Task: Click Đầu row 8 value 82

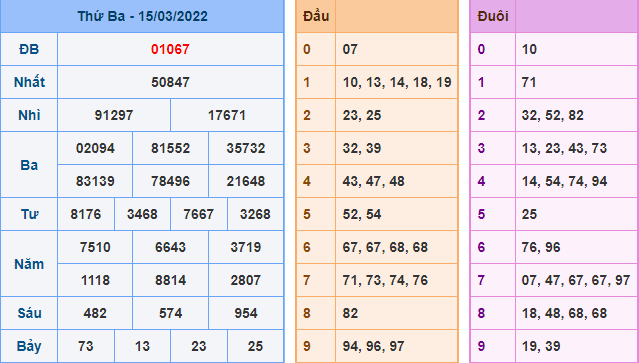Action: (x=350, y=313)
